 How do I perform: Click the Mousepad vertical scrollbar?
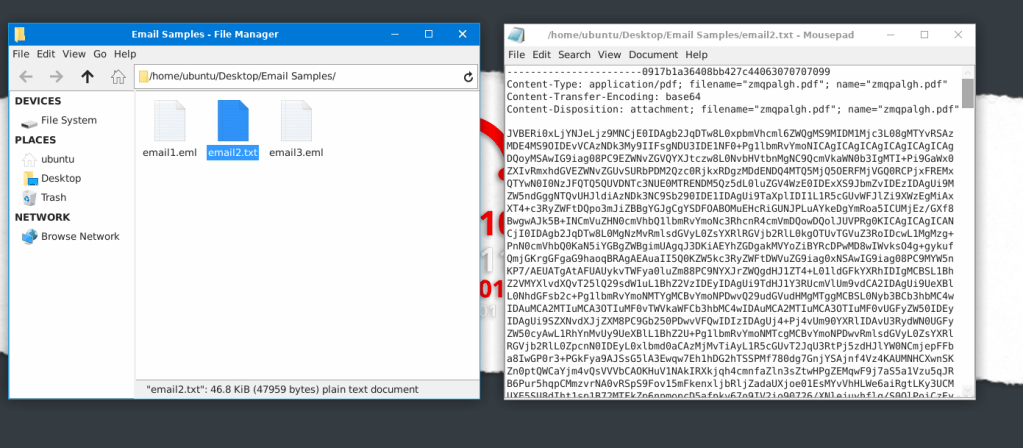click(x=968, y=93)
